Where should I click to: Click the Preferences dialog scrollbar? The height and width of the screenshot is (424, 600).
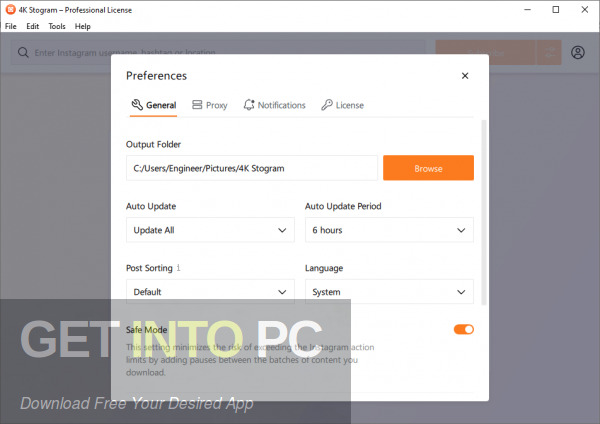pyautogui.click(x=484, y=212)
